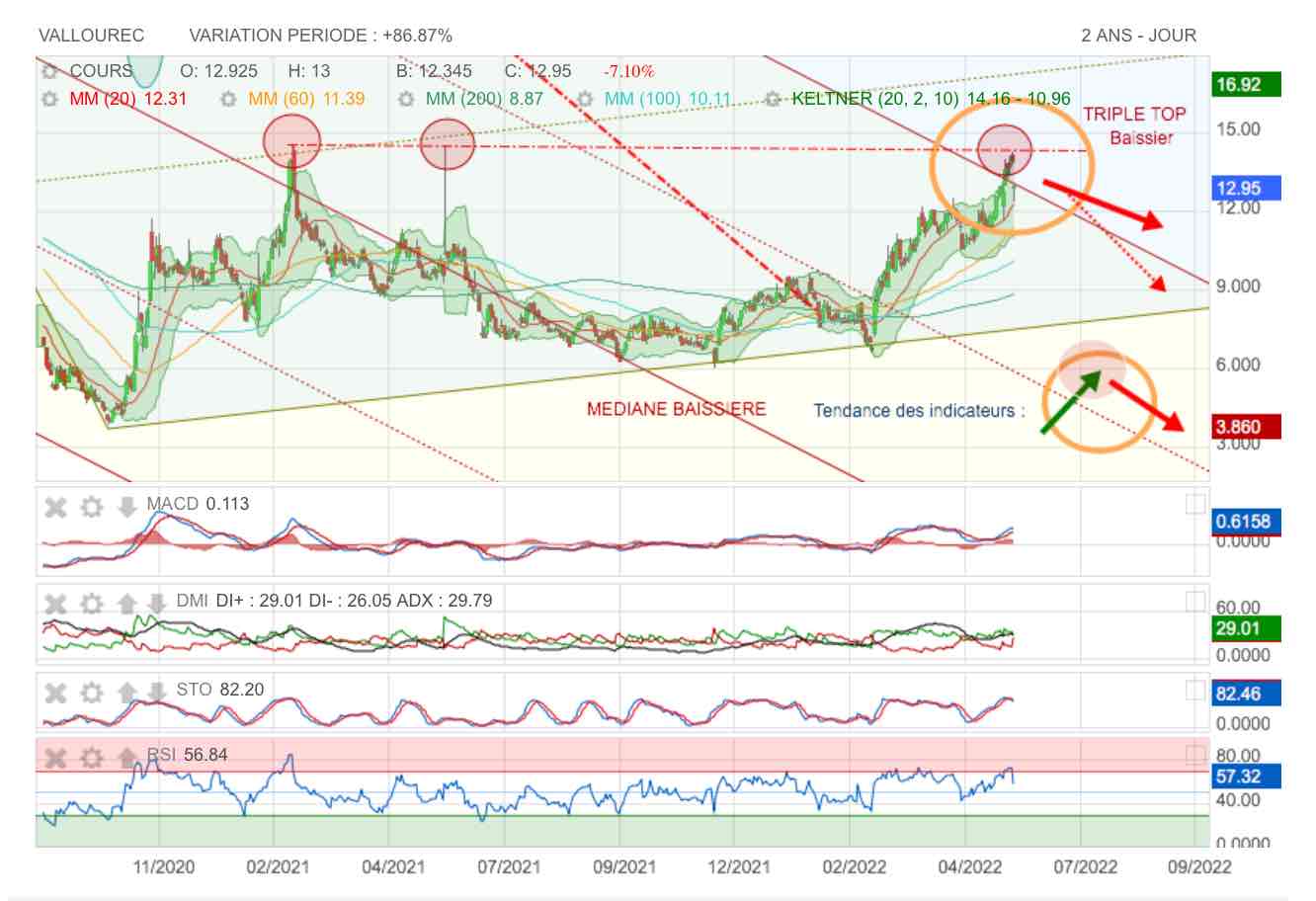Open the STO panel settings gear
Viewport: 1316px width, 901px height.
(91, 692)
